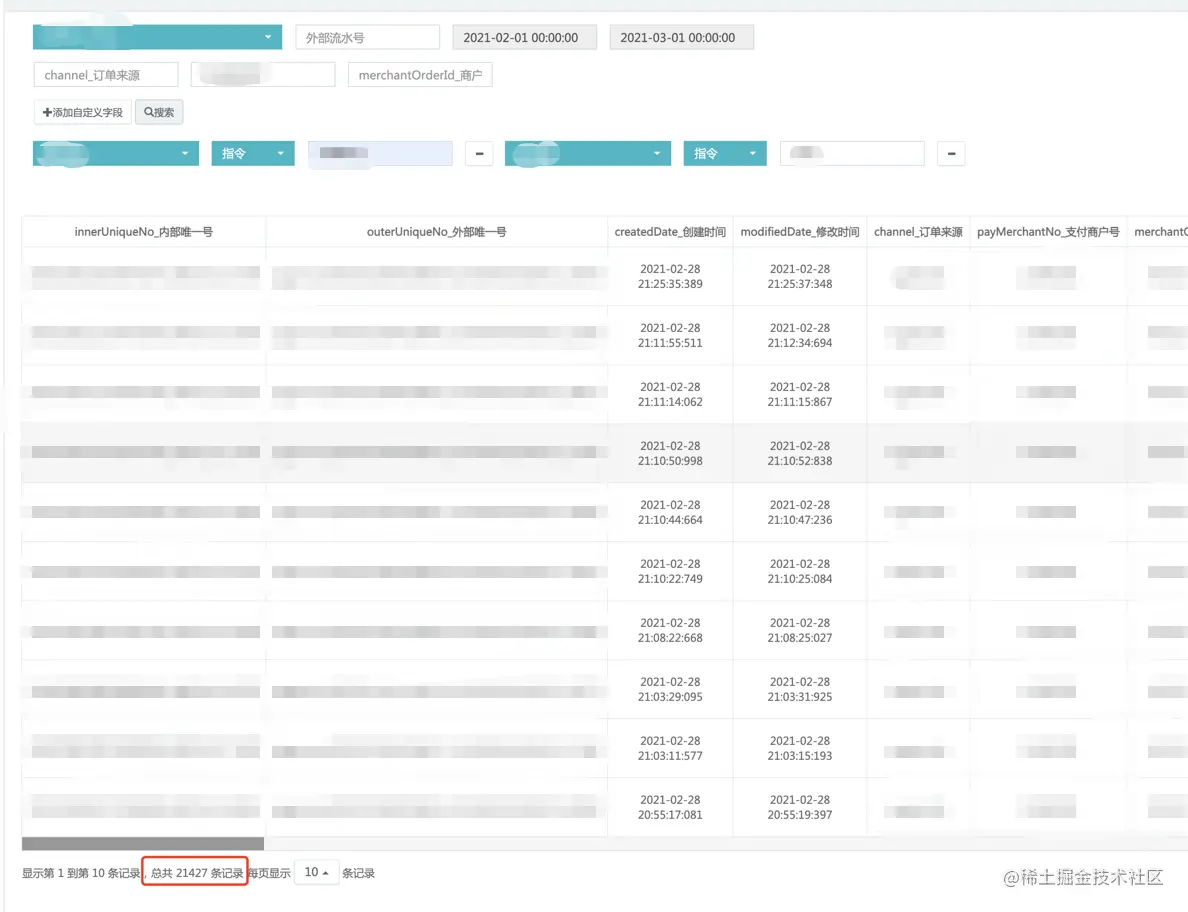Select modified time 21:03:15:193 cell
Image resolution: width=1188 pixels, height=912 pixels.
(x=799, y=749)
